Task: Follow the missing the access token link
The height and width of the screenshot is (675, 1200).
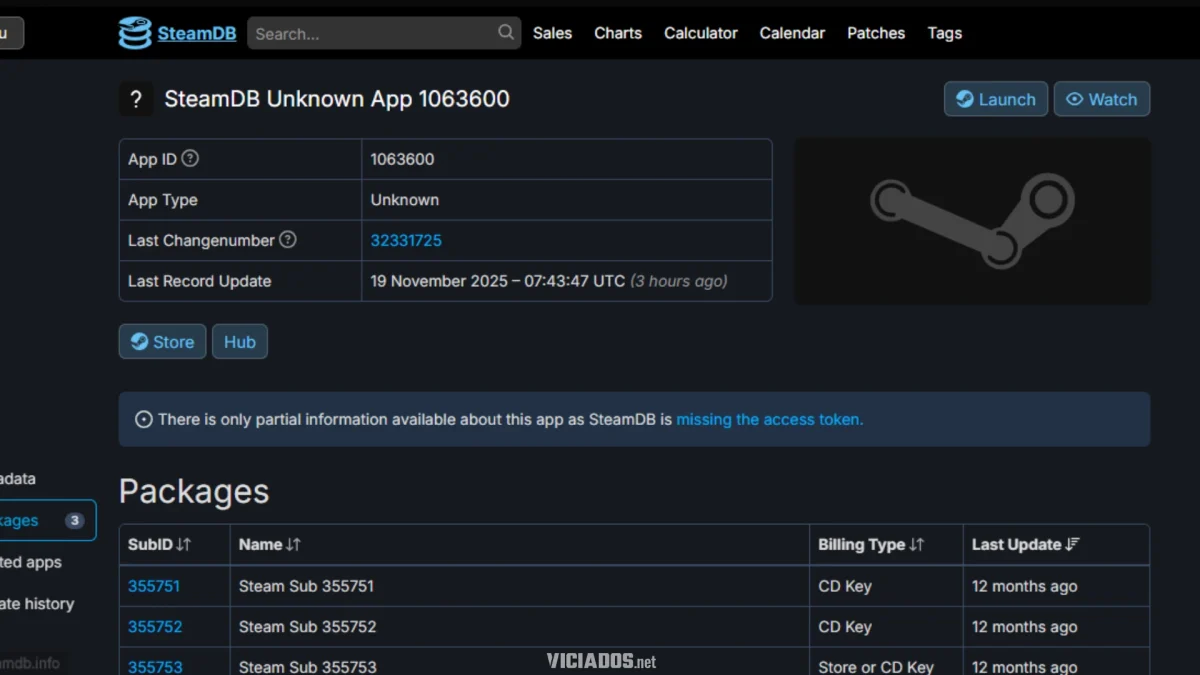Action: pos(769,420)
